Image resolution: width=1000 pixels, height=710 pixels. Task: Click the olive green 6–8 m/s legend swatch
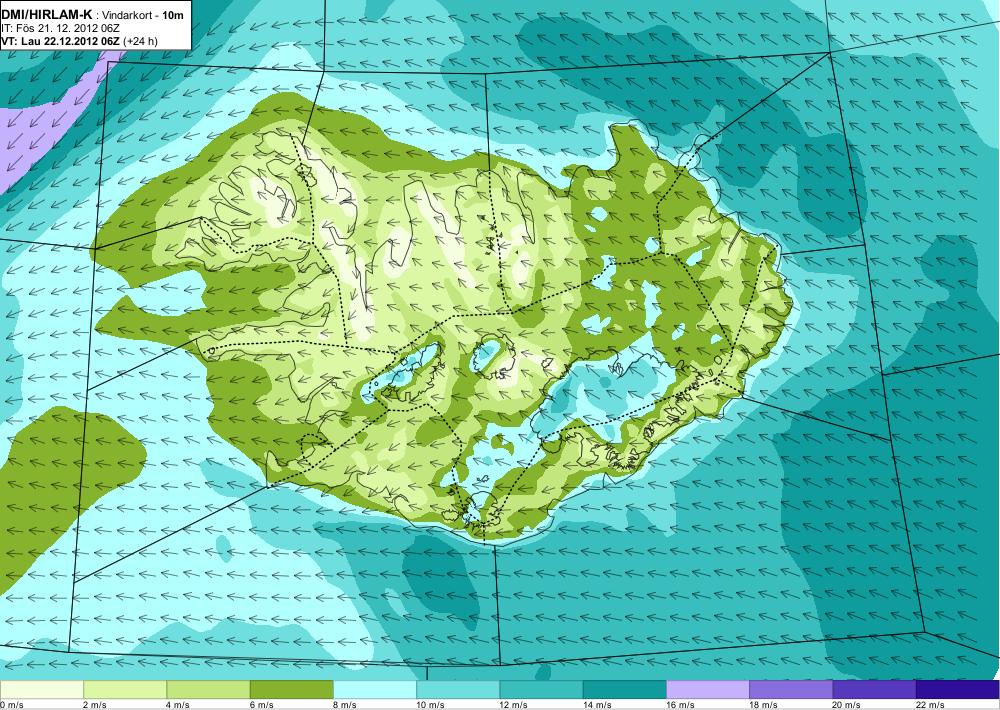tap(291, 690)
